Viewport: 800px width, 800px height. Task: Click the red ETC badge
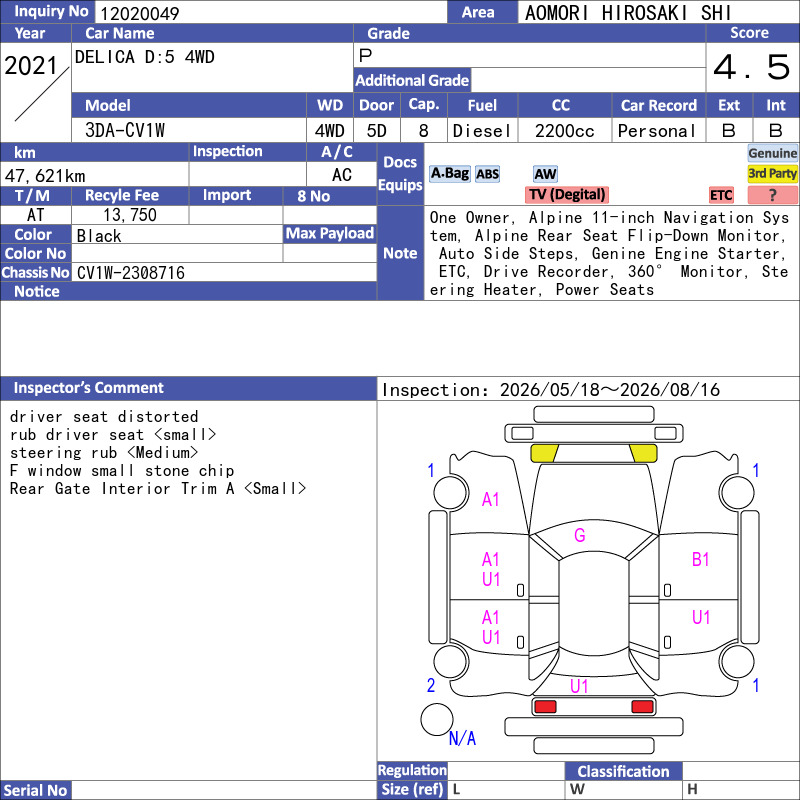pos(721,195)
